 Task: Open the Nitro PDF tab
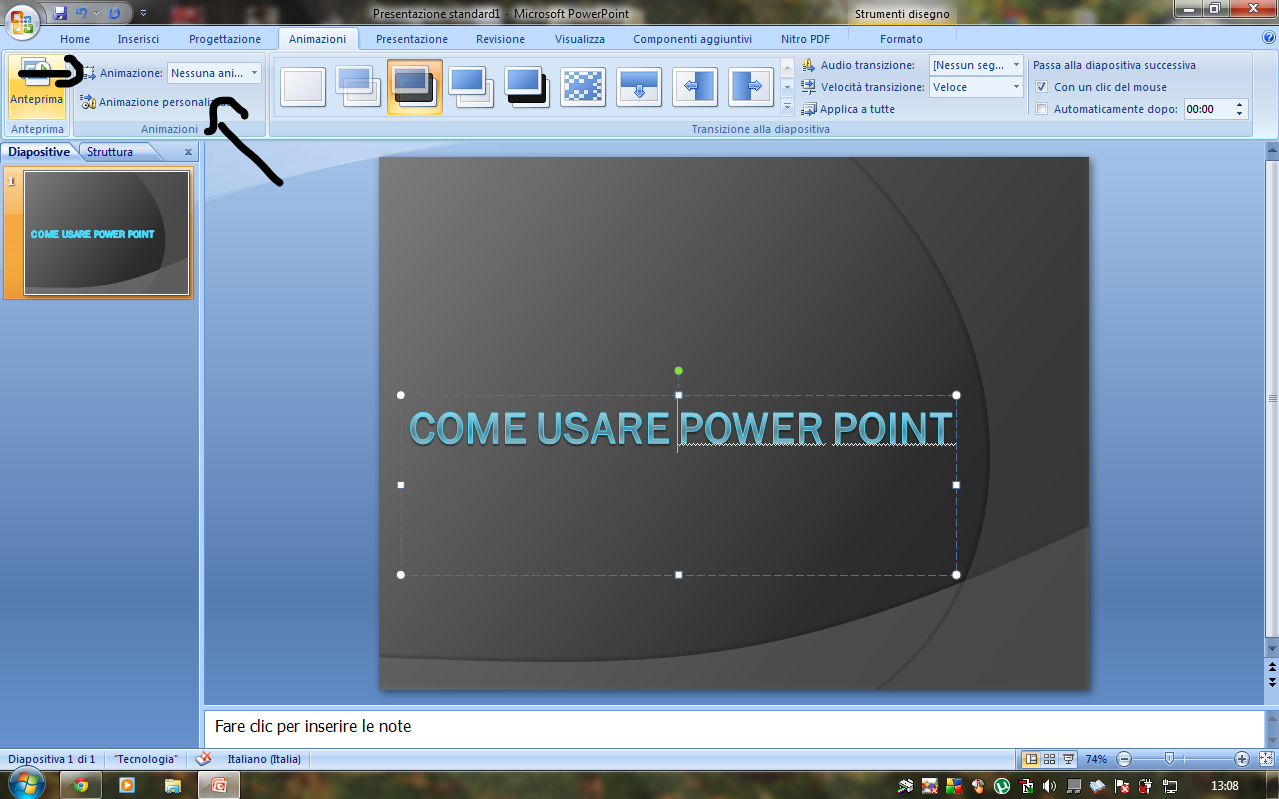(805, 39)
